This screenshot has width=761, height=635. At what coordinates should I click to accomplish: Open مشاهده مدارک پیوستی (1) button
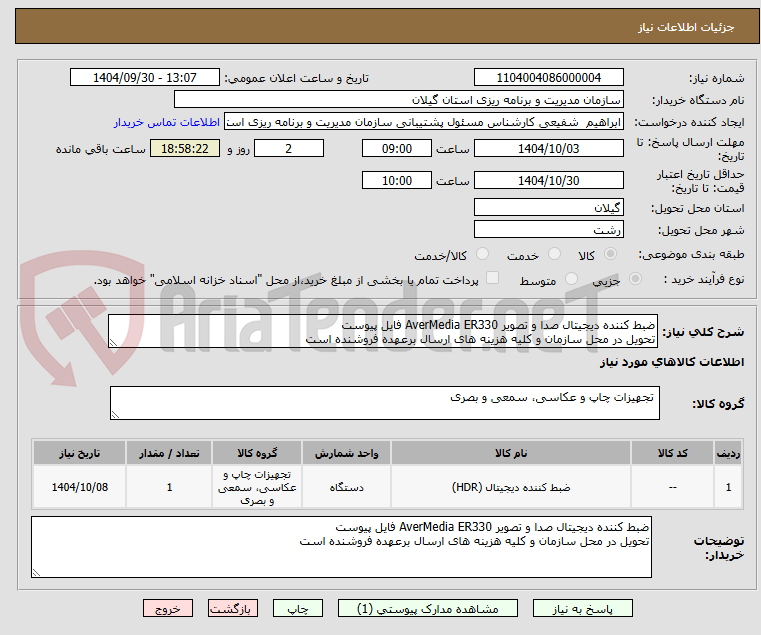428,608
